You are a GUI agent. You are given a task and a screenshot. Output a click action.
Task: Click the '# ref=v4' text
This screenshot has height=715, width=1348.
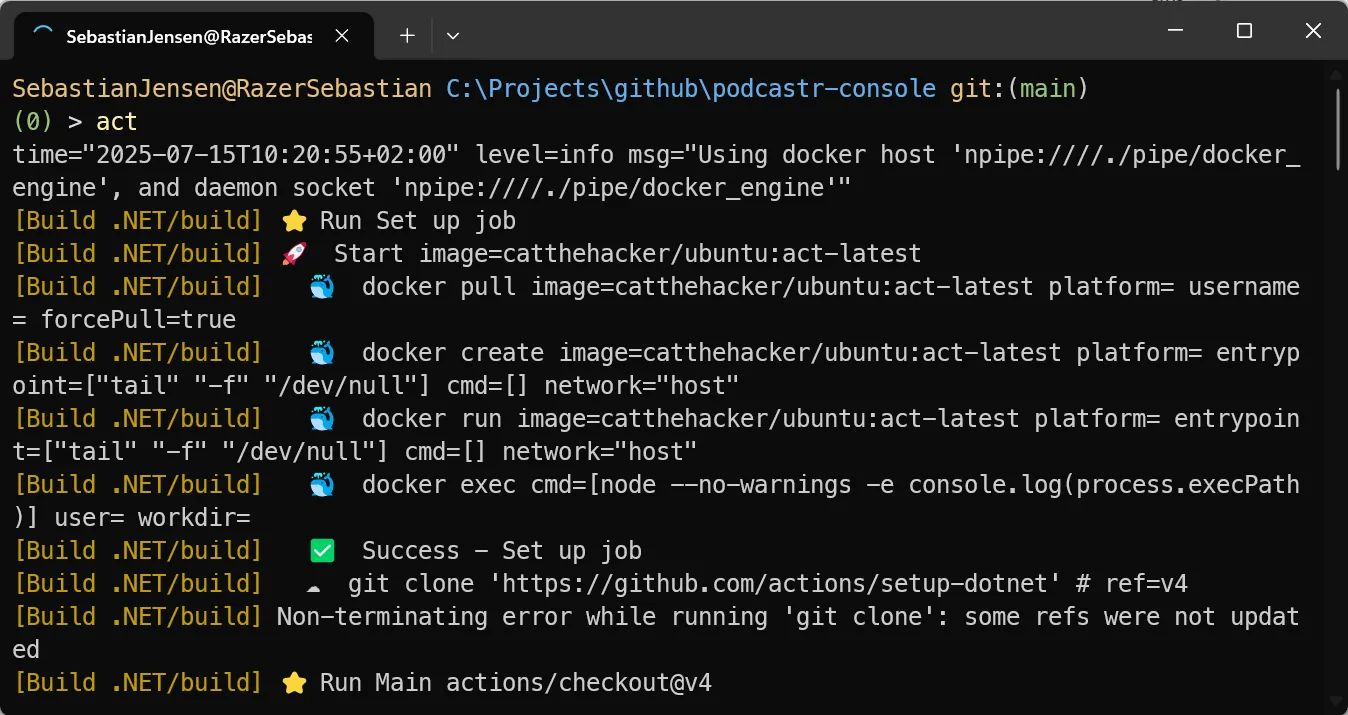[1132, 583]
